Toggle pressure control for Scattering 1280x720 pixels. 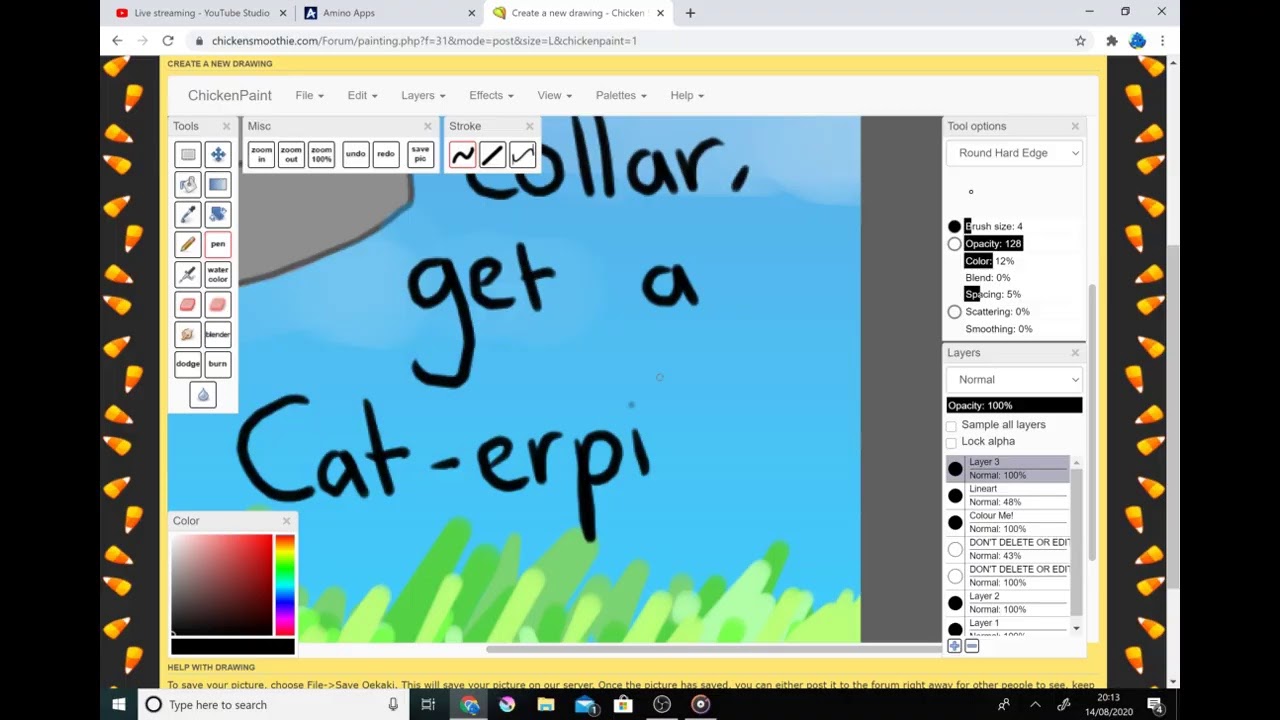point(954,312)
